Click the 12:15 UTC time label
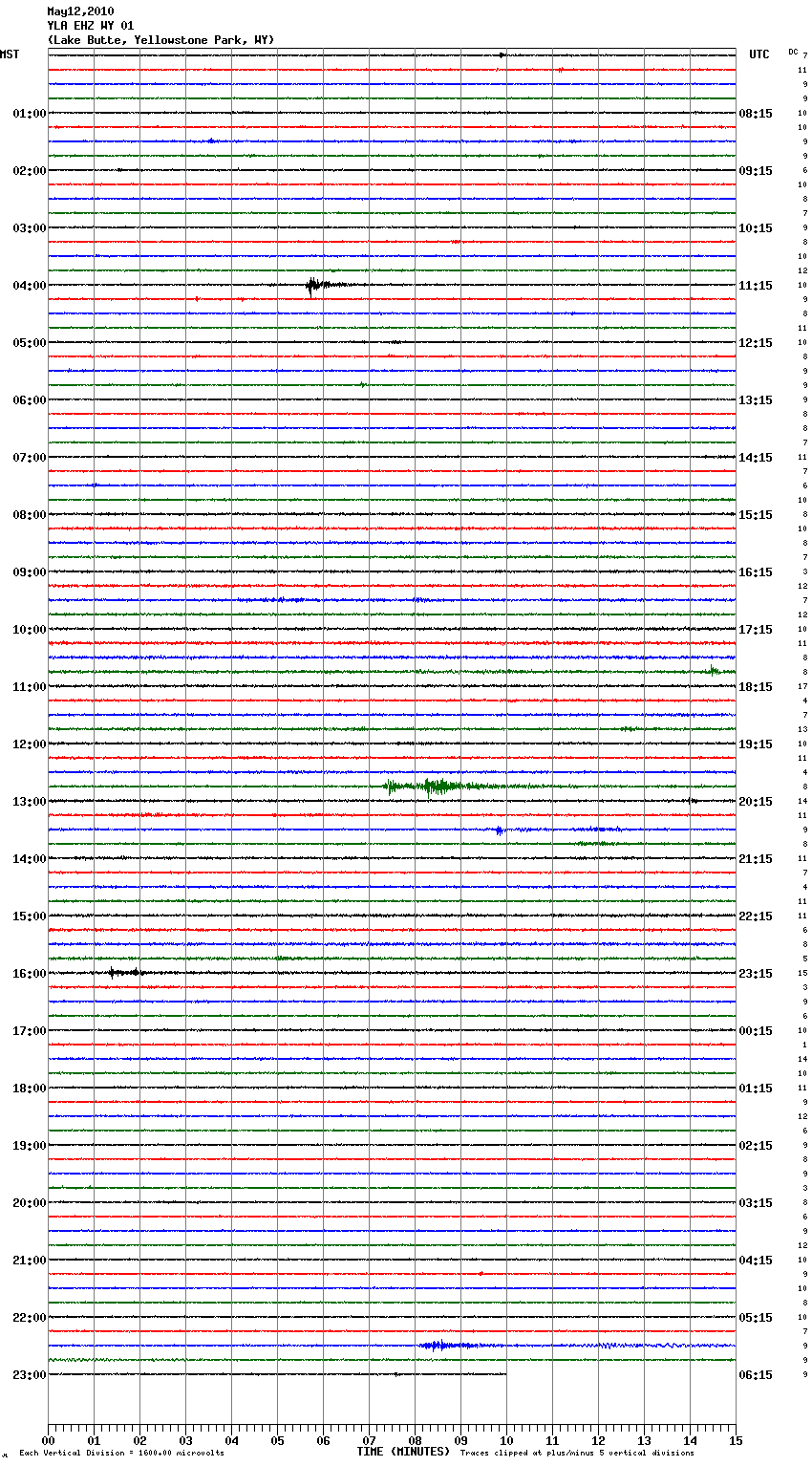 pos(756,343)
